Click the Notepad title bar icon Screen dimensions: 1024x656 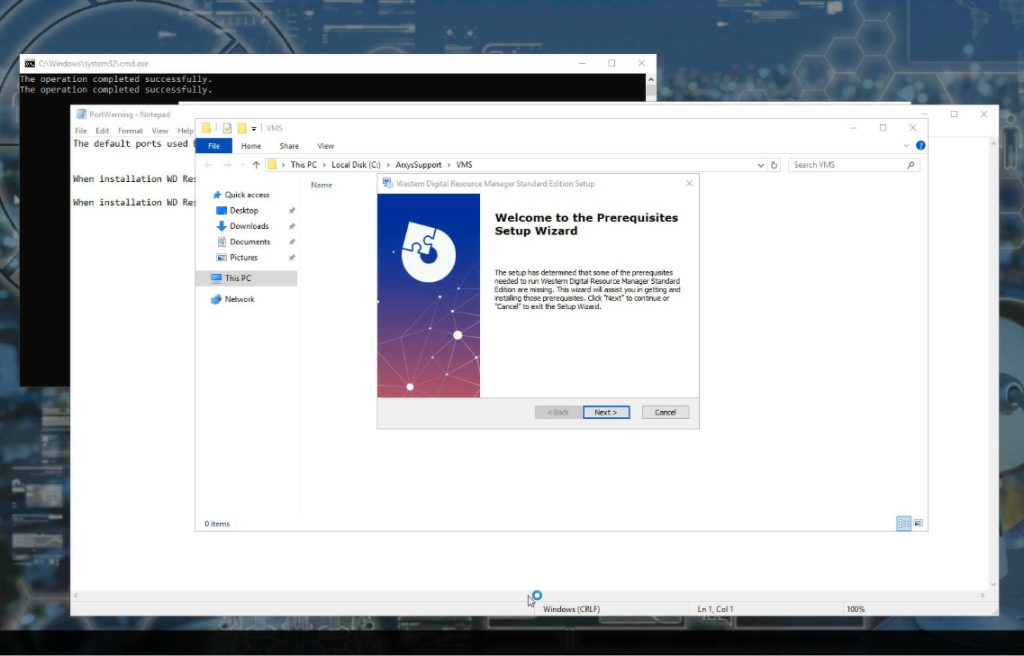point(81,114)
